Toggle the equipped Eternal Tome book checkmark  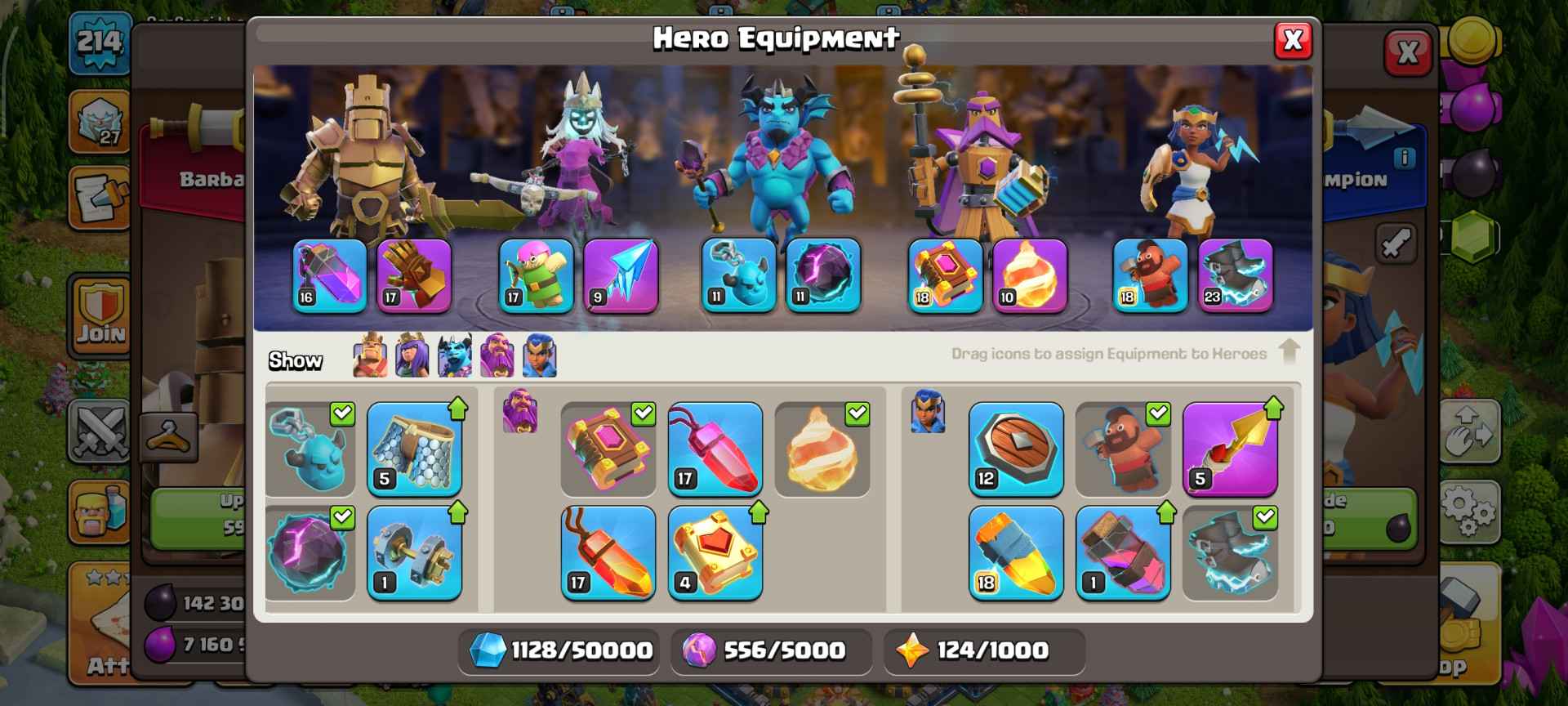[644, 413]
